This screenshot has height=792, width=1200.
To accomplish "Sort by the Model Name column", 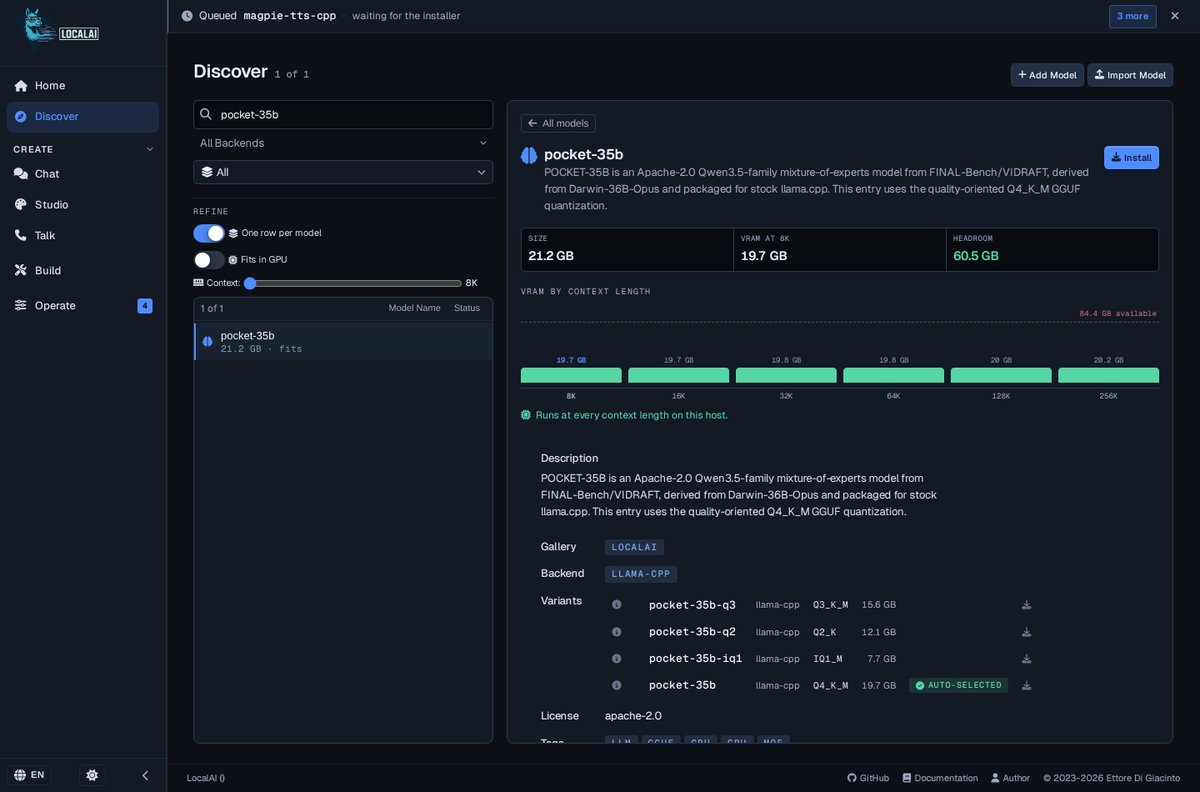I will tap(414, 308).
